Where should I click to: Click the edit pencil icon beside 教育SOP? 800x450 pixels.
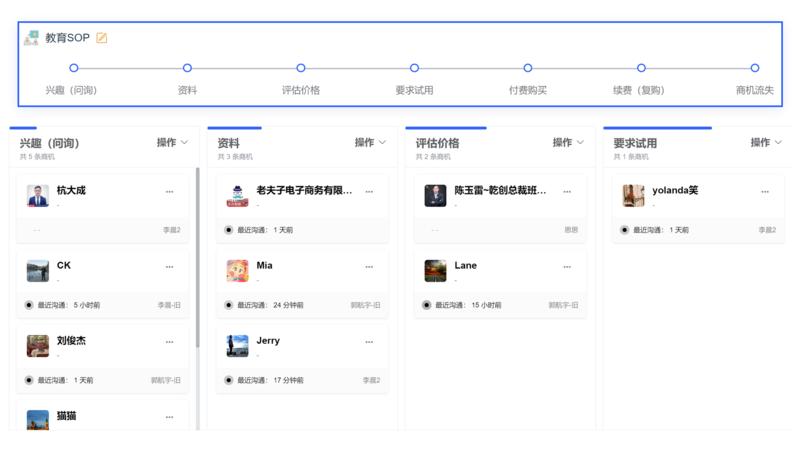pos(102,38)
